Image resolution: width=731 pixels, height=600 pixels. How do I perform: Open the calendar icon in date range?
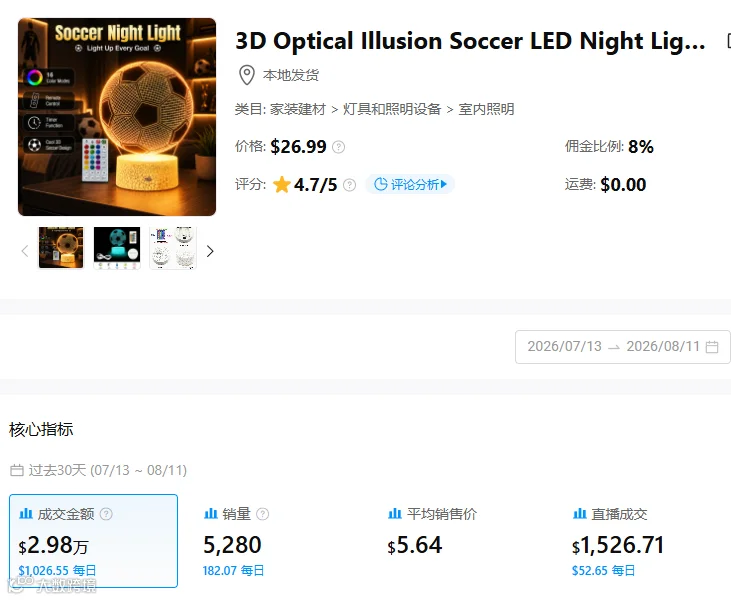coord(712,347)
